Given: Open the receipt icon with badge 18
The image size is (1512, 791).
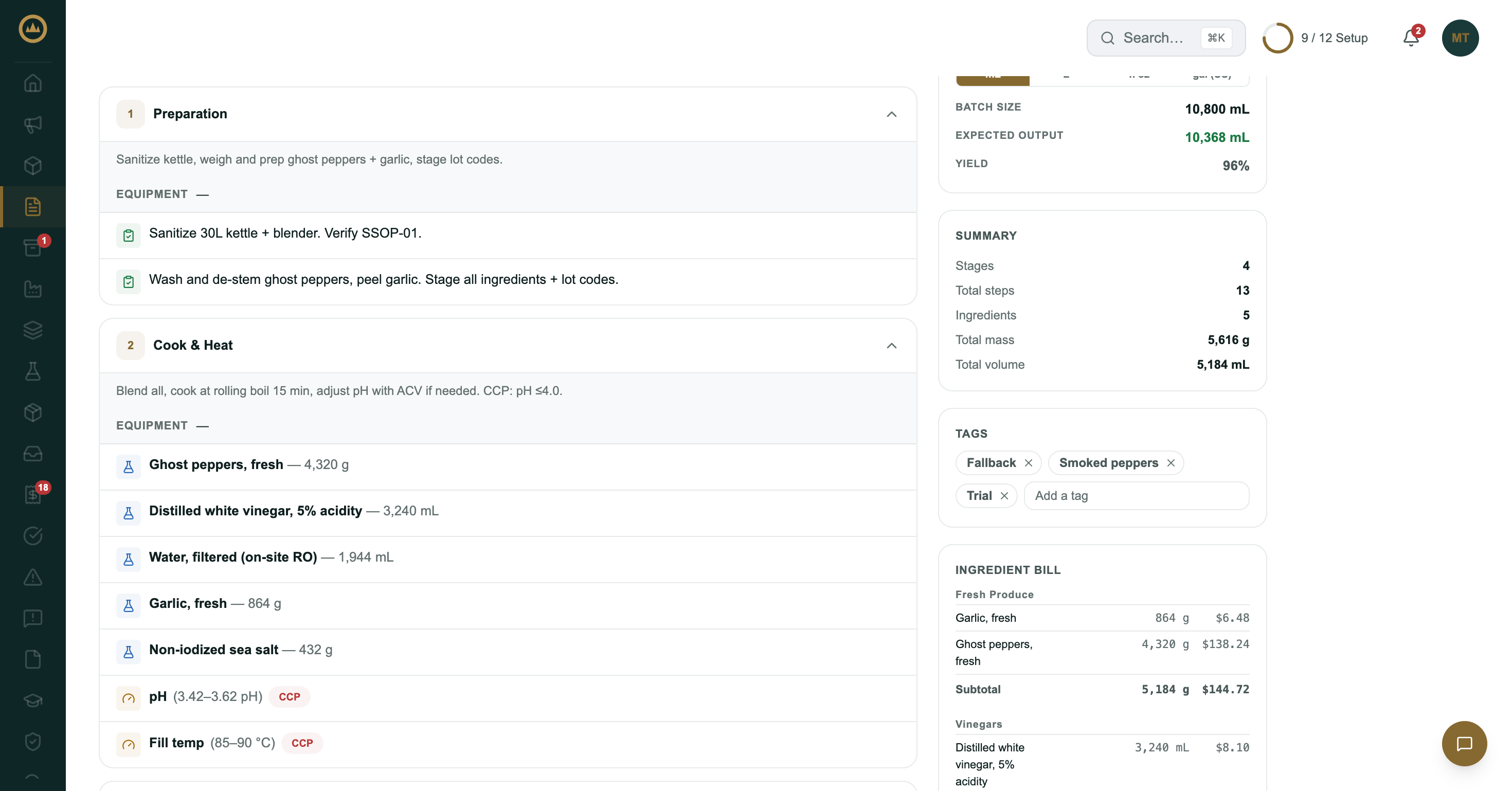Looking at the screenshot, I should pyautogui.click(x=33, y=495).
